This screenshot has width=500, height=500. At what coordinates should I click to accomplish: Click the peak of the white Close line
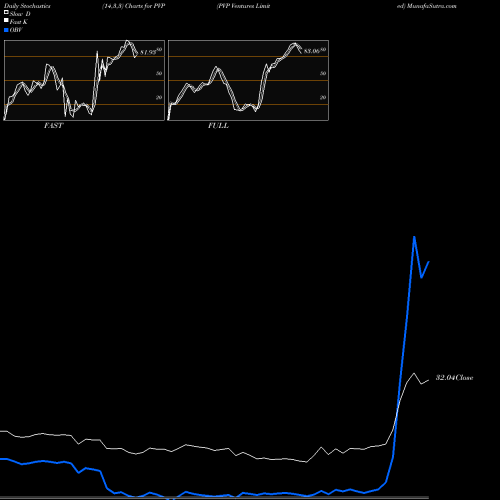(x=414, y=373)
